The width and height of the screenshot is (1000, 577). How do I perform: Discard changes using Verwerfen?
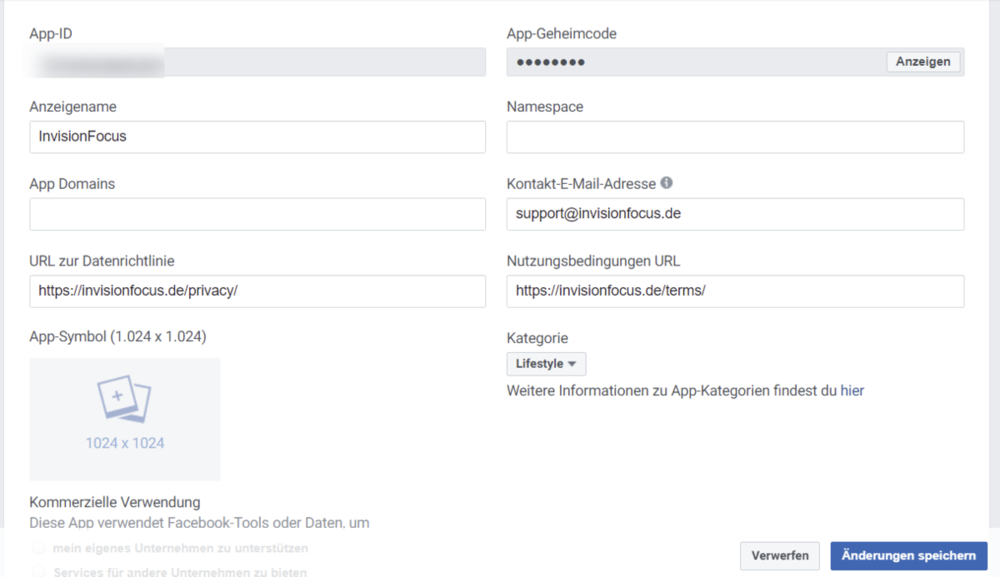tap(780, 556)
